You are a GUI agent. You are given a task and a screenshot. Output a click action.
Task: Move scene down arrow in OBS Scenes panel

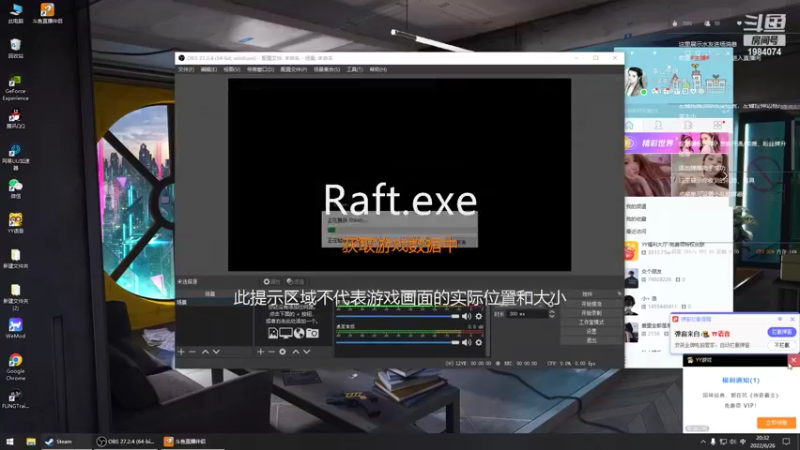[x=216, y=352]
